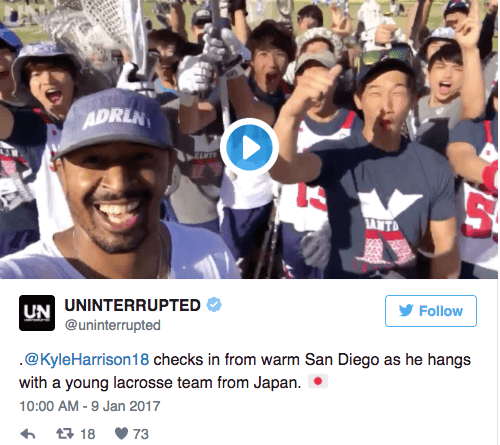
Task: Play the embedded tweet video
Action: [249, 147]
